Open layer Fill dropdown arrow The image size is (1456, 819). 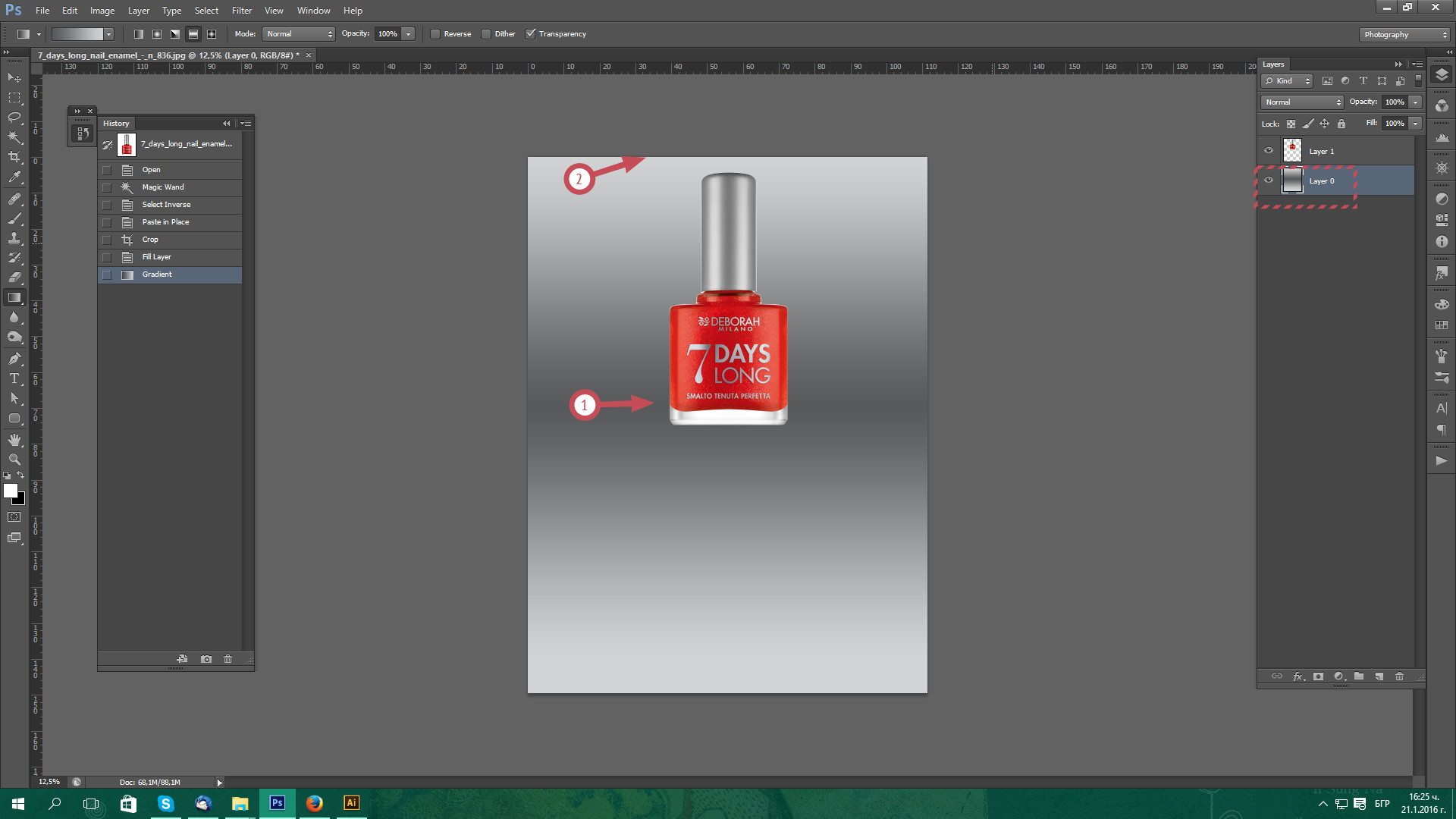(x=1415, y=124)
